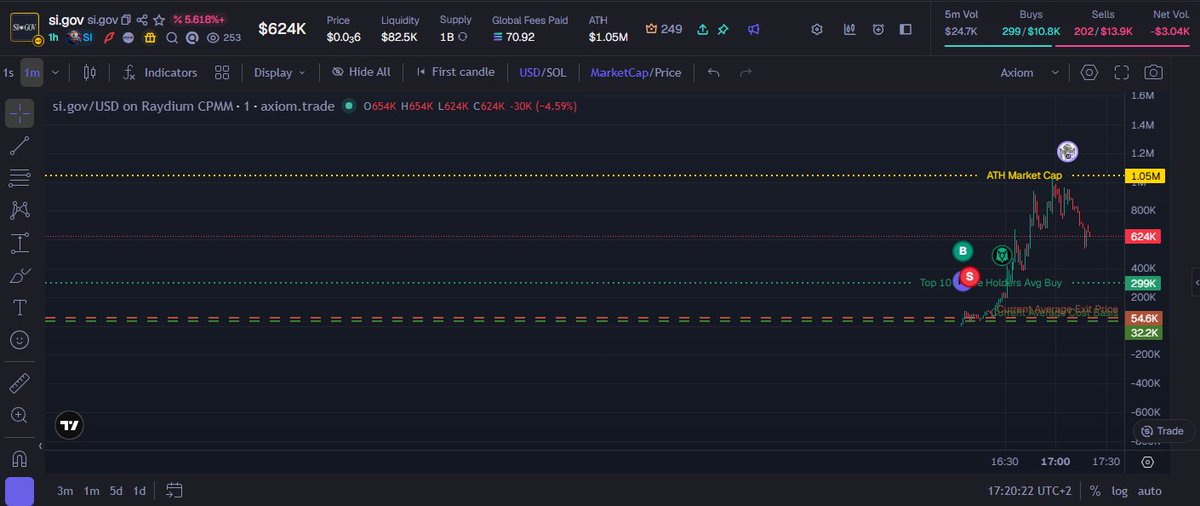Collapse the drawing toolbar arrow

(40, 447)
